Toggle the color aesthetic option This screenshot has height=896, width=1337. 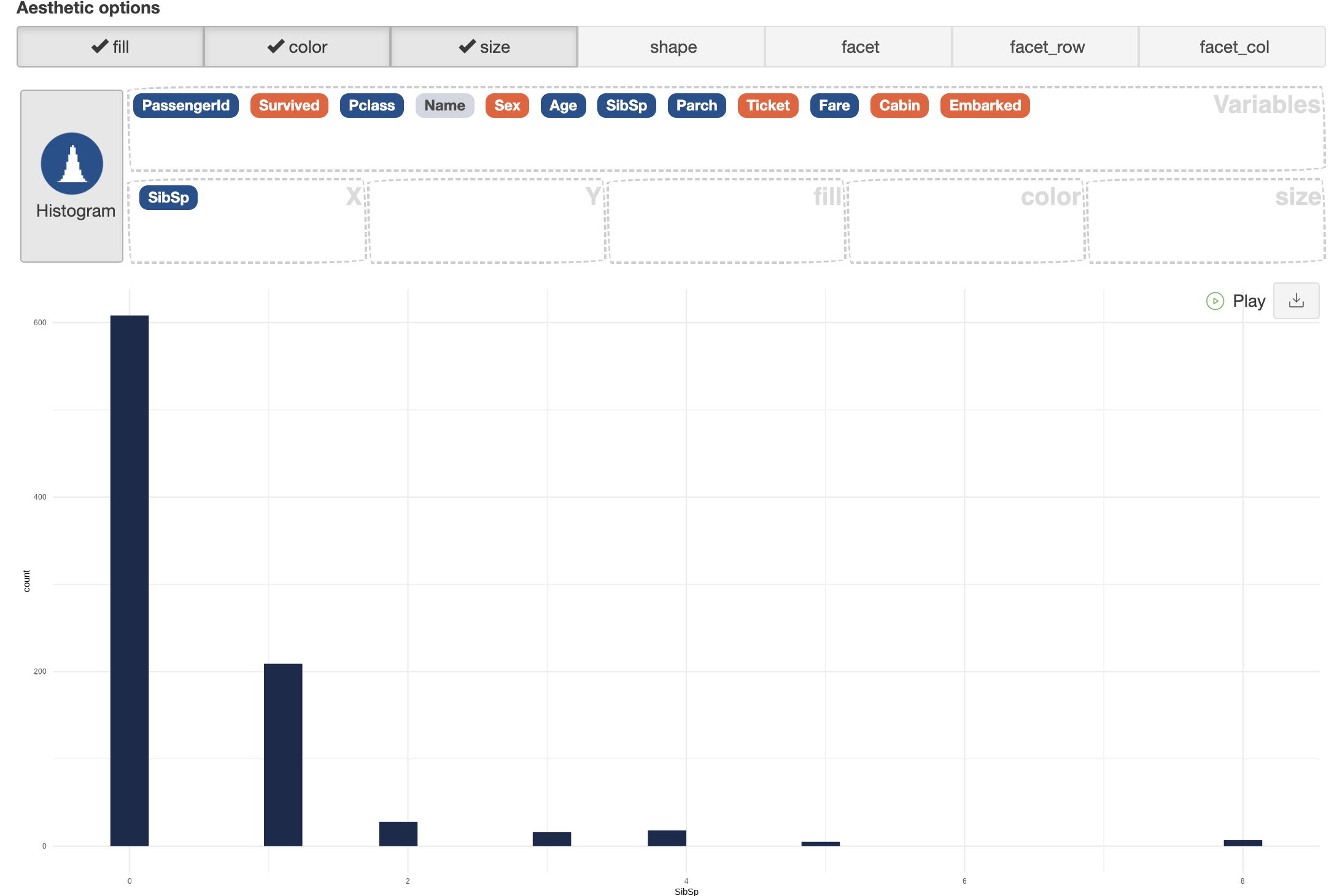point(297,47)
